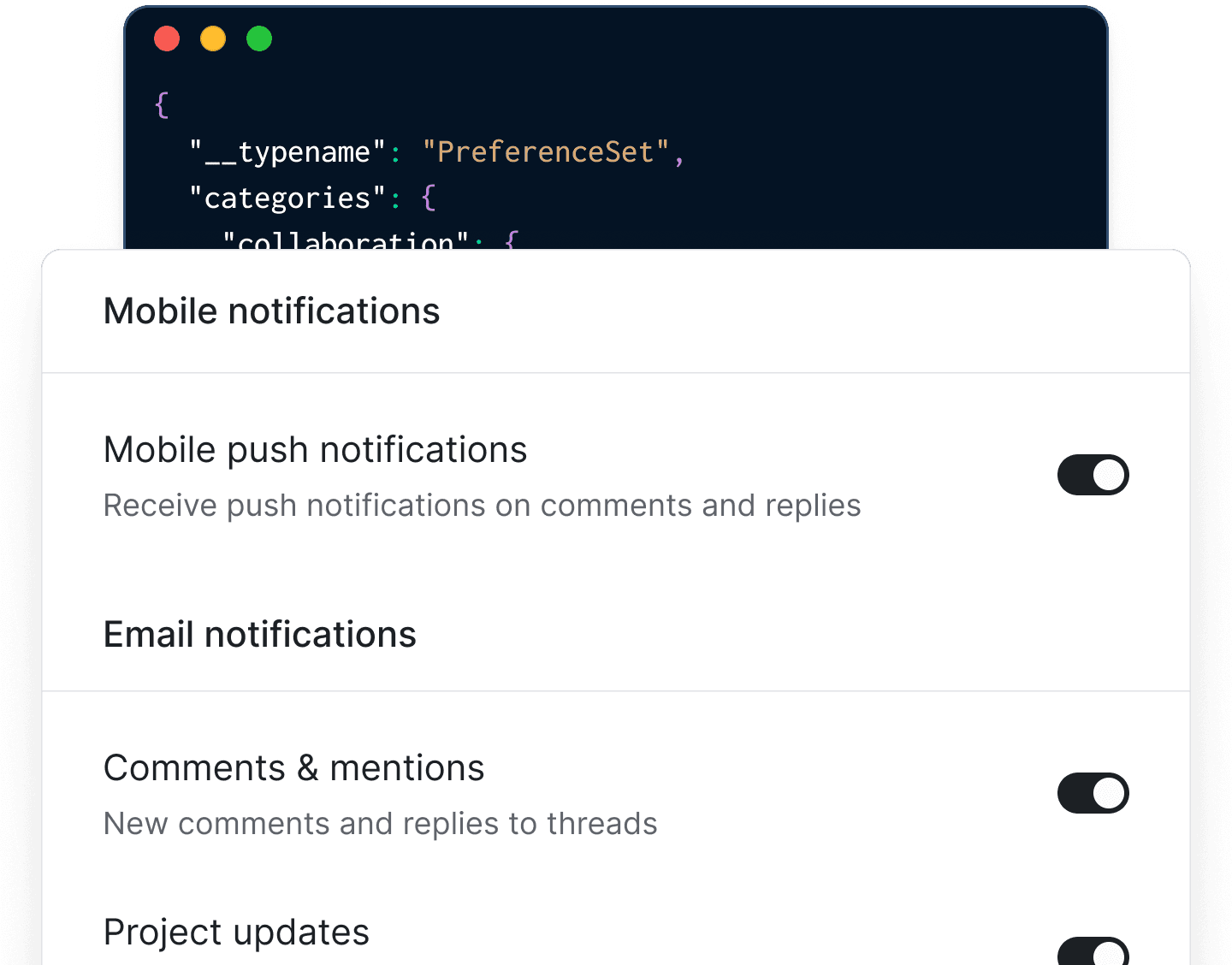
Task: Click the yellow minimize window button
Action: click(213, 38)
